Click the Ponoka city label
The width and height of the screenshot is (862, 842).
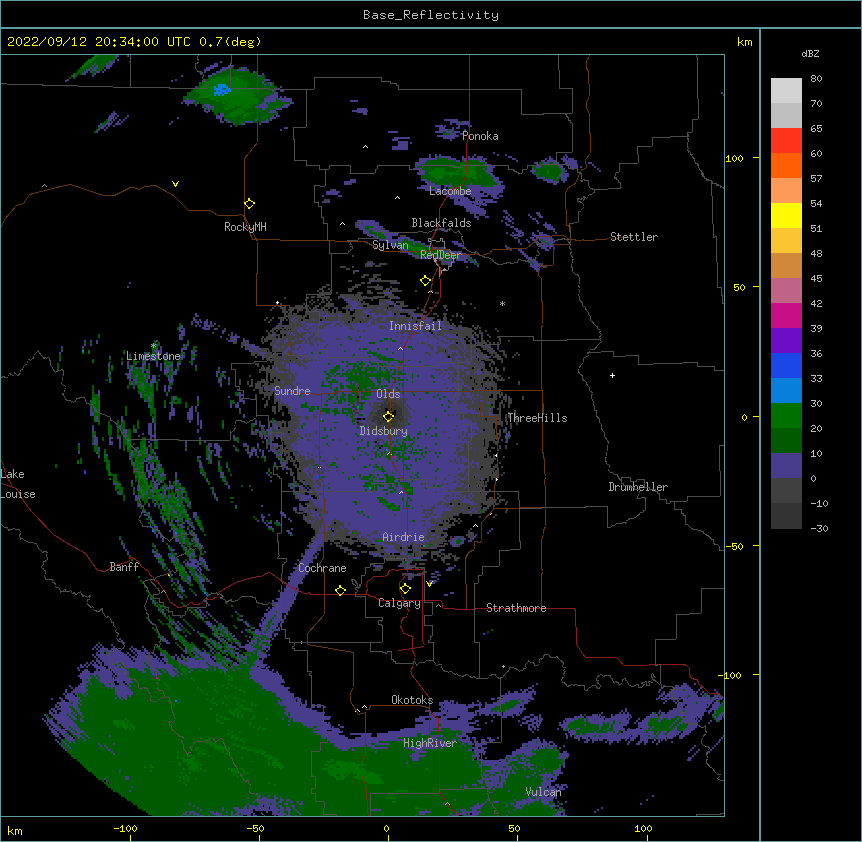point(480,136)
